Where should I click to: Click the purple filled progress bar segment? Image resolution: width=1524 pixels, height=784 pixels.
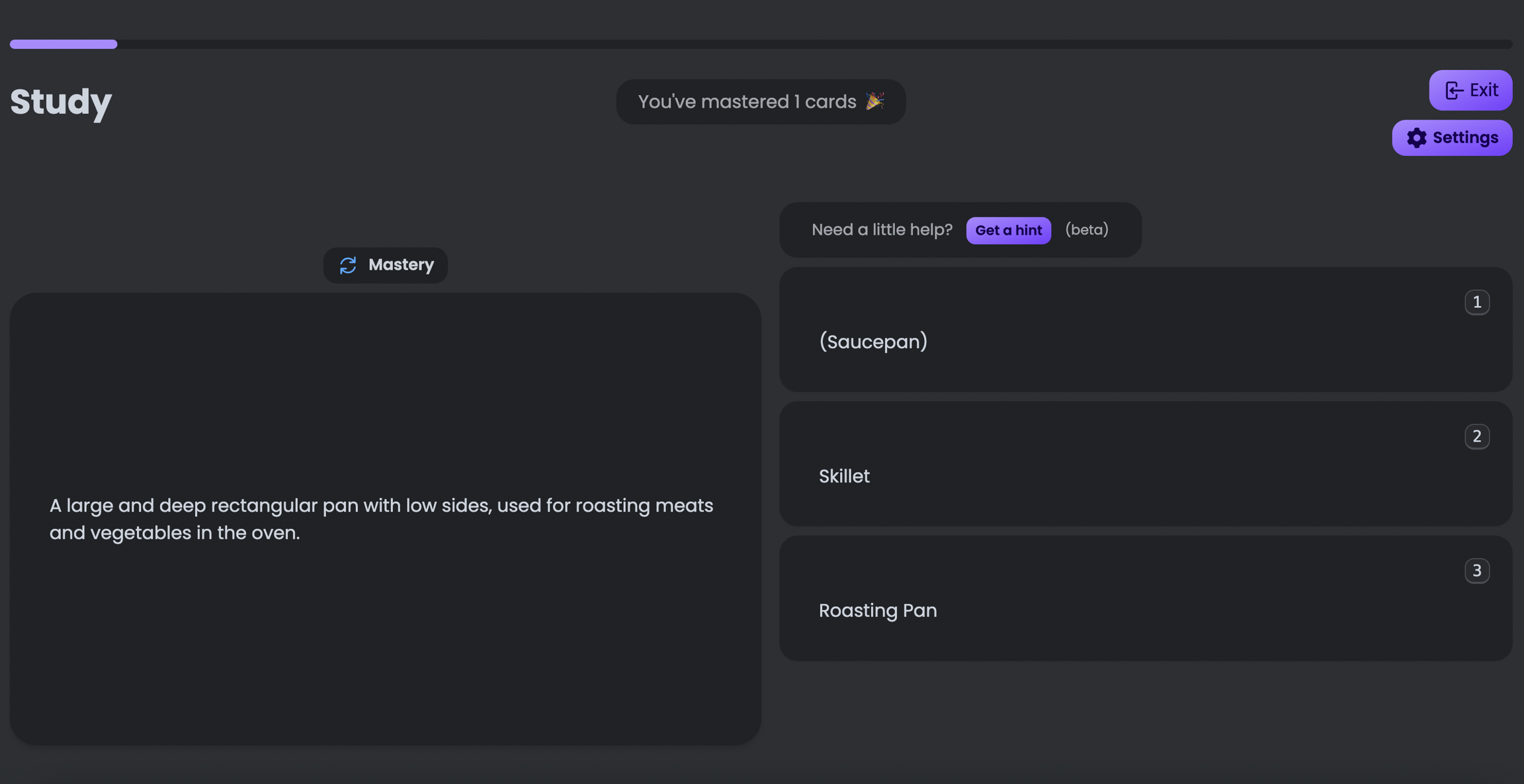[x=63, y=44]
